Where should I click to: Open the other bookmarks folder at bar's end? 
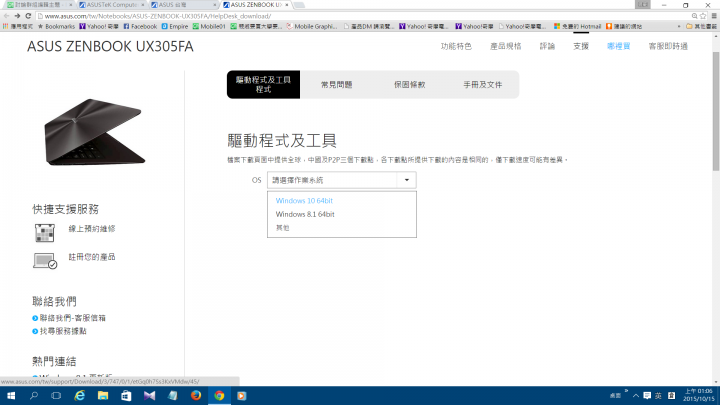point(701,27)
